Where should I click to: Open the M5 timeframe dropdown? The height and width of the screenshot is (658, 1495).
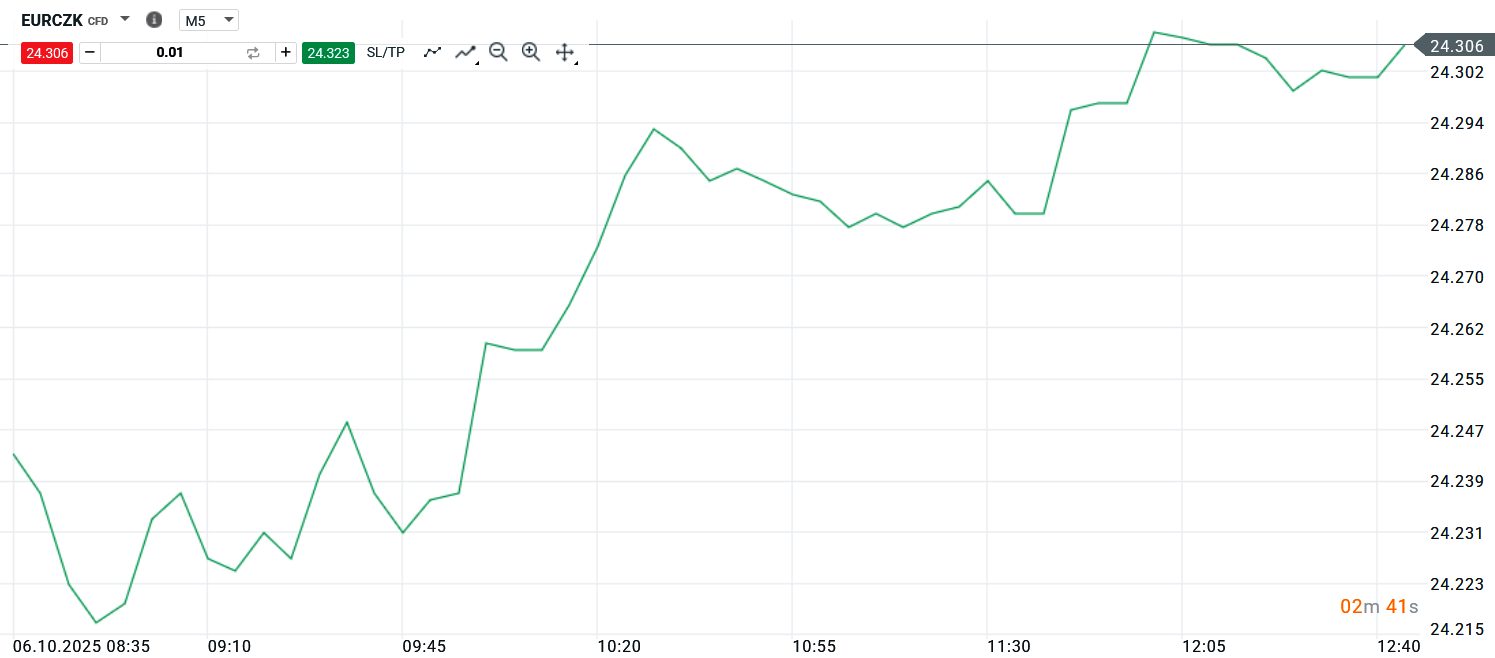point(208,20)
